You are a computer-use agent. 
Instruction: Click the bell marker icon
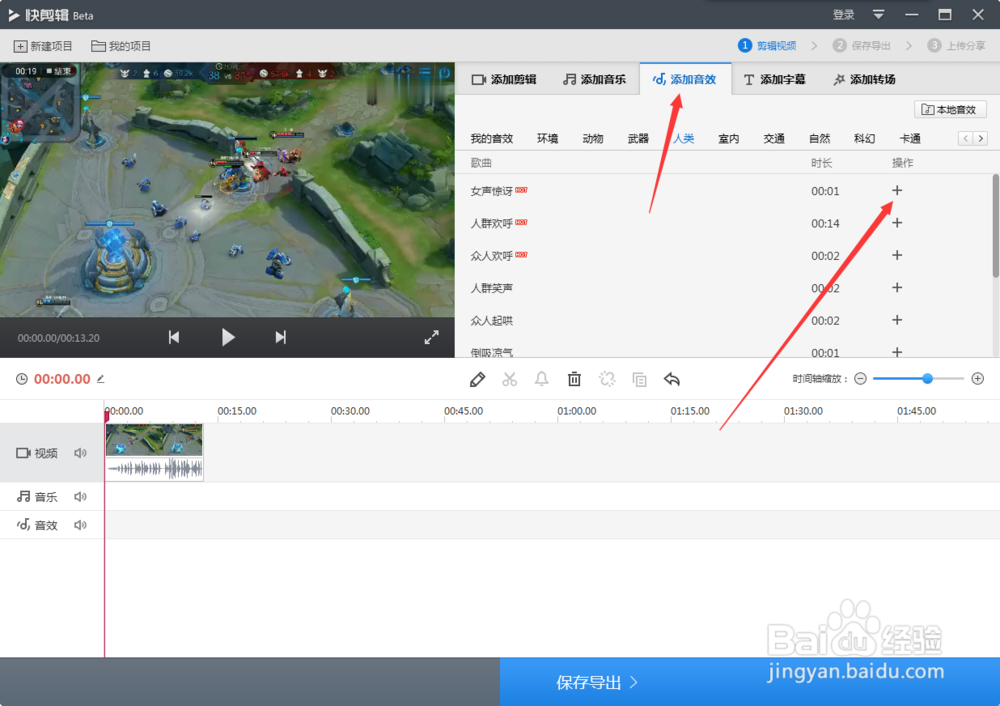tap(541, 379)
